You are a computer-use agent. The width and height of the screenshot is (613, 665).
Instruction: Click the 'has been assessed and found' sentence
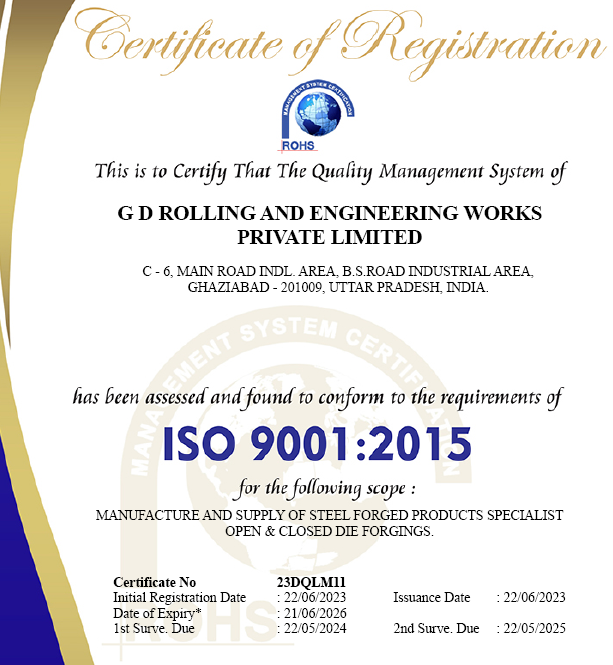point(316,397)
